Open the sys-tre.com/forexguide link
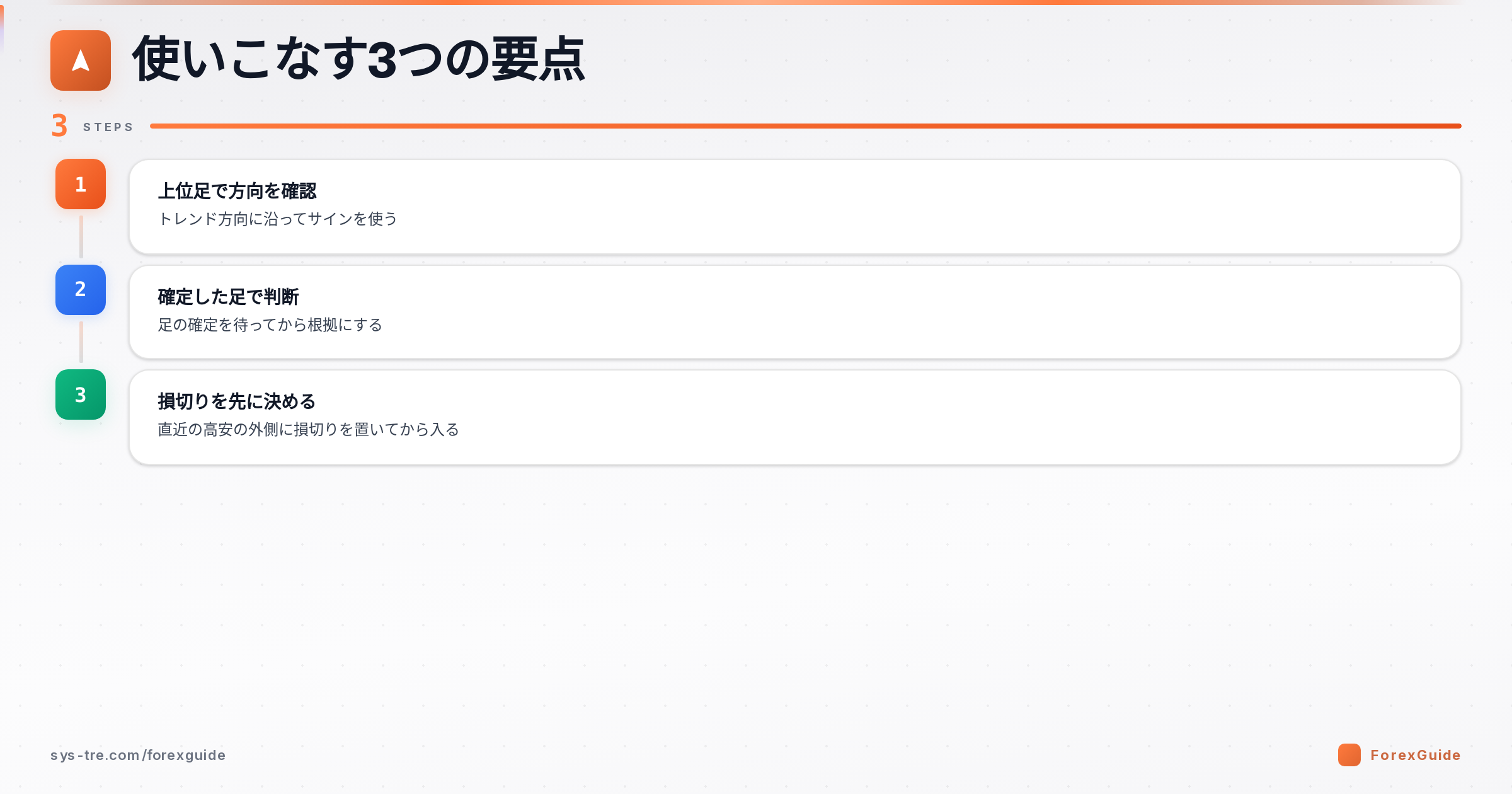Image resolution: width=1512 pixels, height=794 pixels. point(138,755)
